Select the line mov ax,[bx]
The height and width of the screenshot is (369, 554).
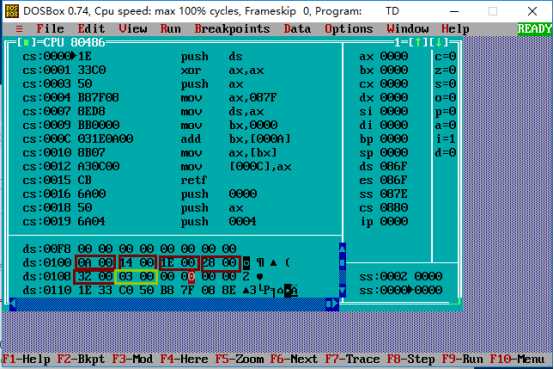click(149, 153)
